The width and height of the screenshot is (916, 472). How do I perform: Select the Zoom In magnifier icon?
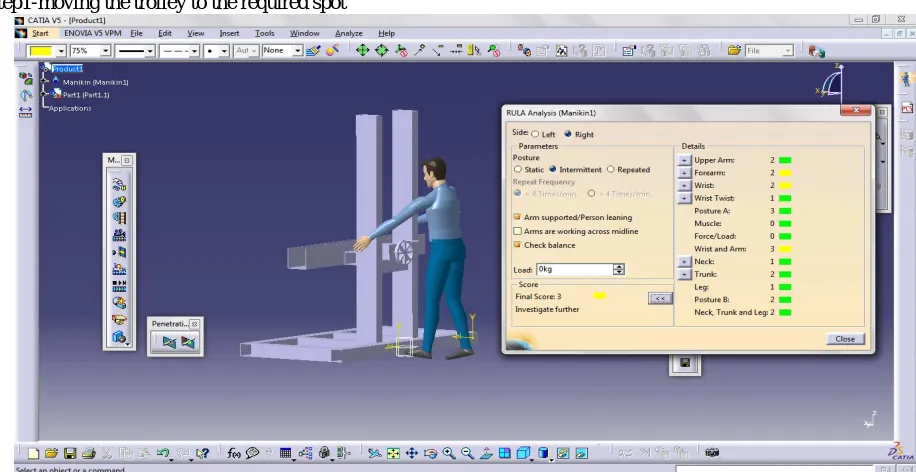[x=449, y=453]
